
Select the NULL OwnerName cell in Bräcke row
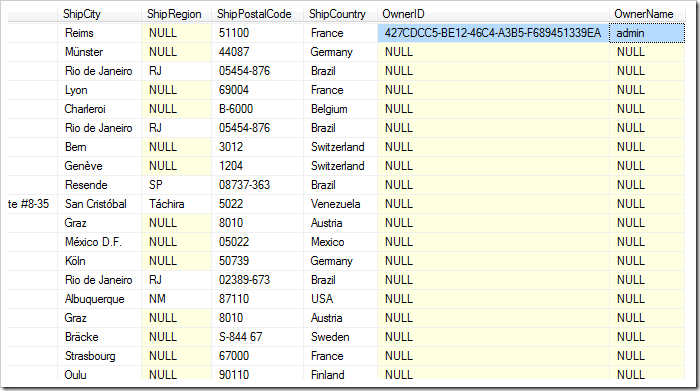click(647, 337)
